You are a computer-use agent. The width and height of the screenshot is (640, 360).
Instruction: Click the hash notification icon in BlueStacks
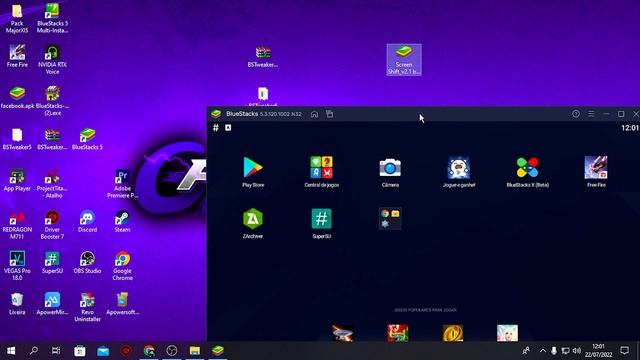coord(216,128)
